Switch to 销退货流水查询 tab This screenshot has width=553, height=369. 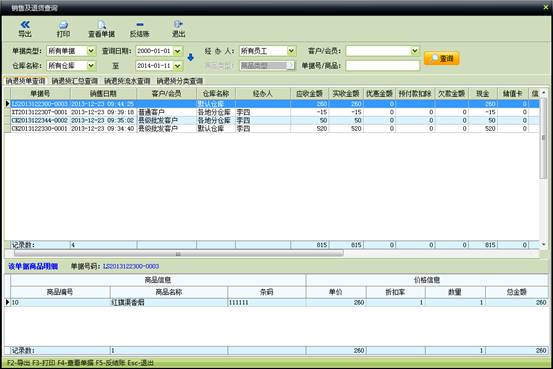127,81
